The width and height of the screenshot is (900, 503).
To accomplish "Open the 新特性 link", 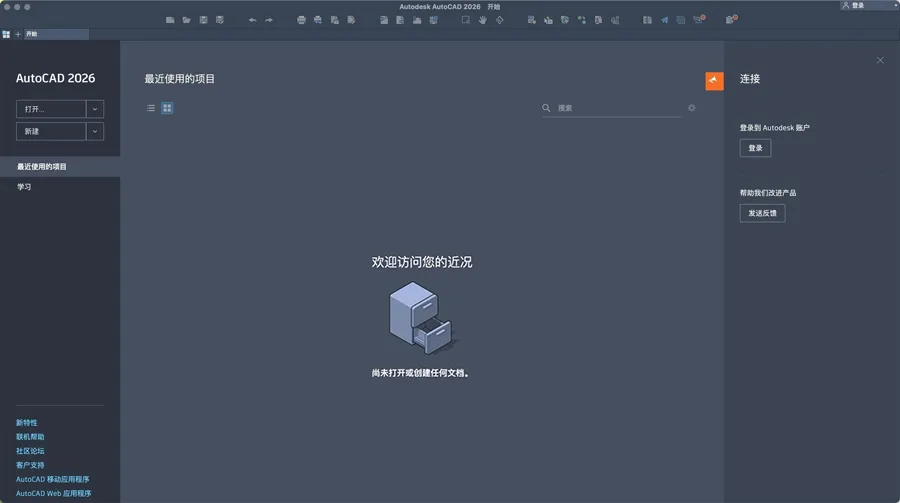I will pyautogui.click(x=27, y=423).
